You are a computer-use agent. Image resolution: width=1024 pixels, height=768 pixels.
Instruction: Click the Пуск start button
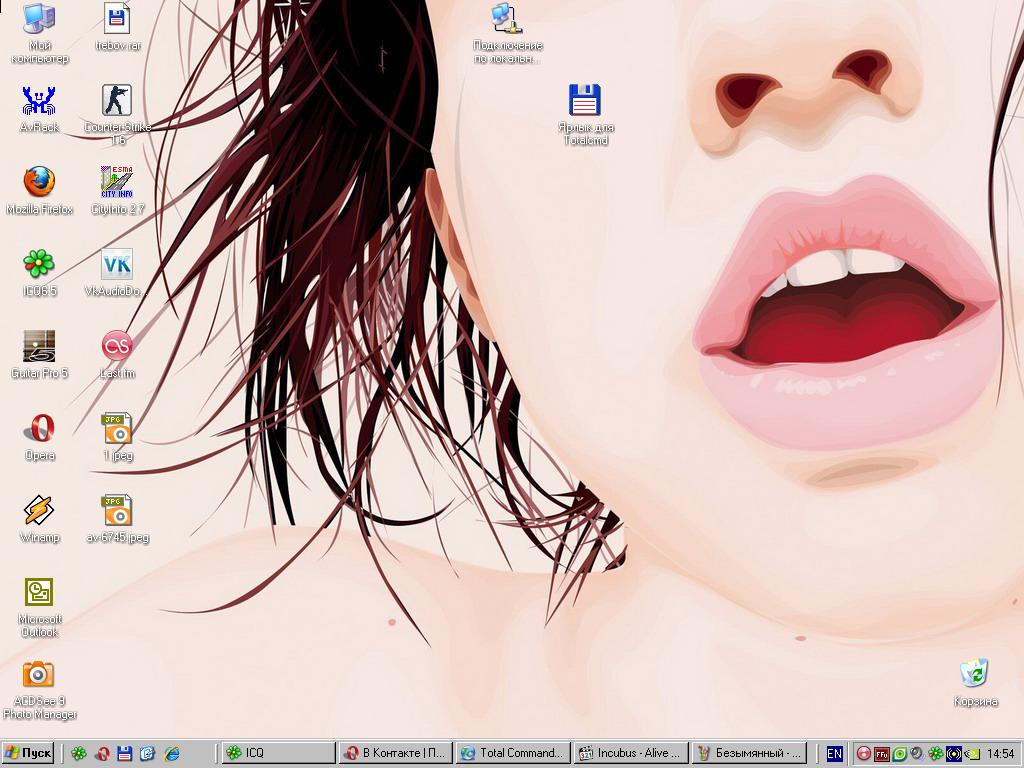tap(27, 753)
